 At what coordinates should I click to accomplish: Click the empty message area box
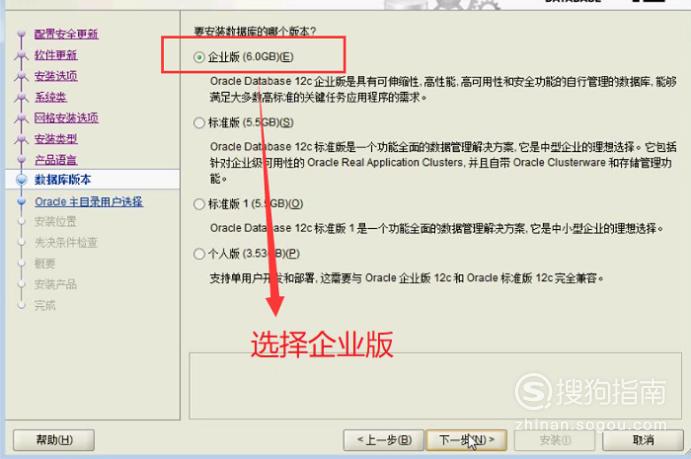pos(435,385)
